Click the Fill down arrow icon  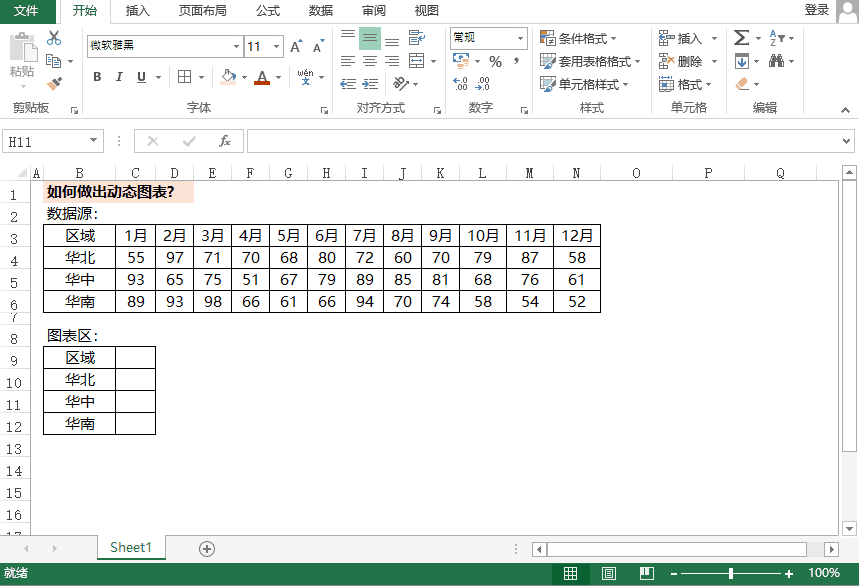coord(742,61)
